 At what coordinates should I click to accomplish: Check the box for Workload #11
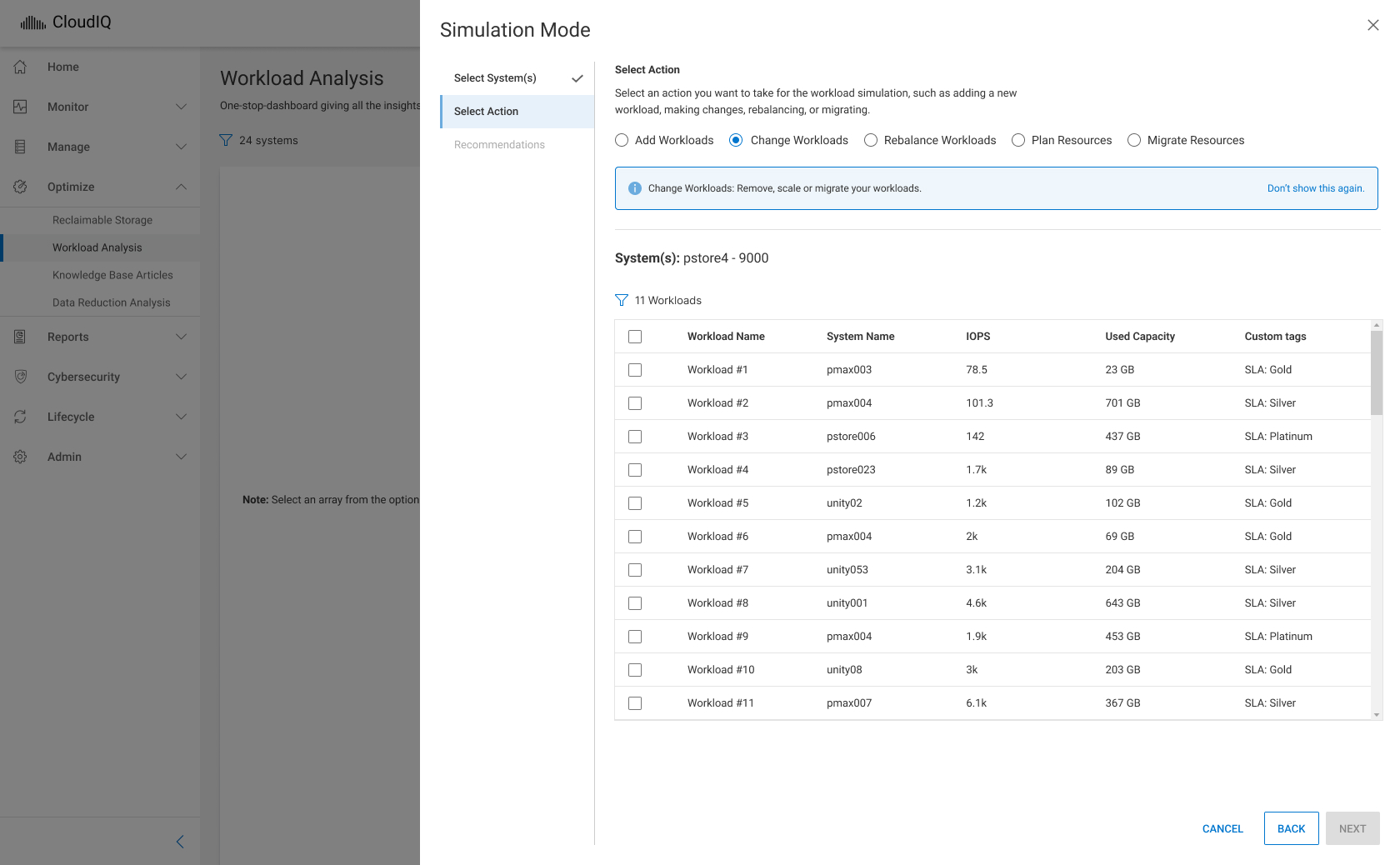[635, 703]
